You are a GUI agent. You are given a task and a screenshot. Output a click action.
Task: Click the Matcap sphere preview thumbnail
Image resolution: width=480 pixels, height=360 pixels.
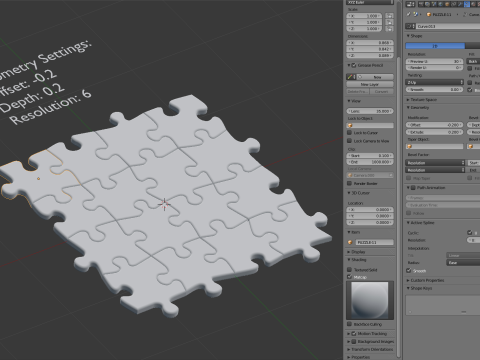370,300
